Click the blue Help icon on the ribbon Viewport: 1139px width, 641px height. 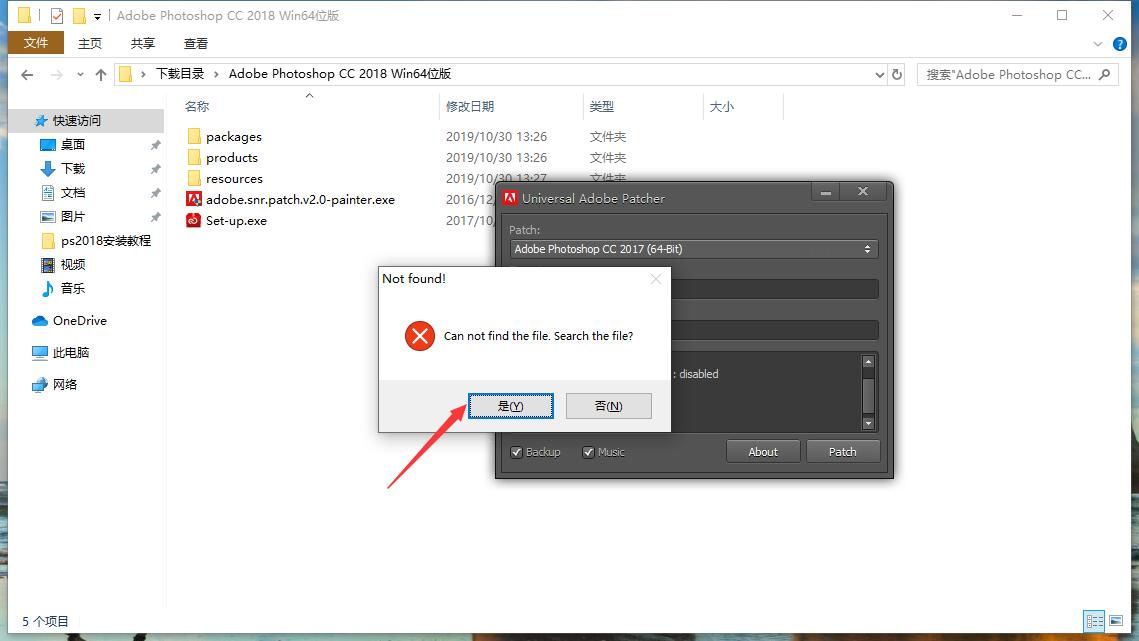pyautogui.click(x=1119, y=43)
